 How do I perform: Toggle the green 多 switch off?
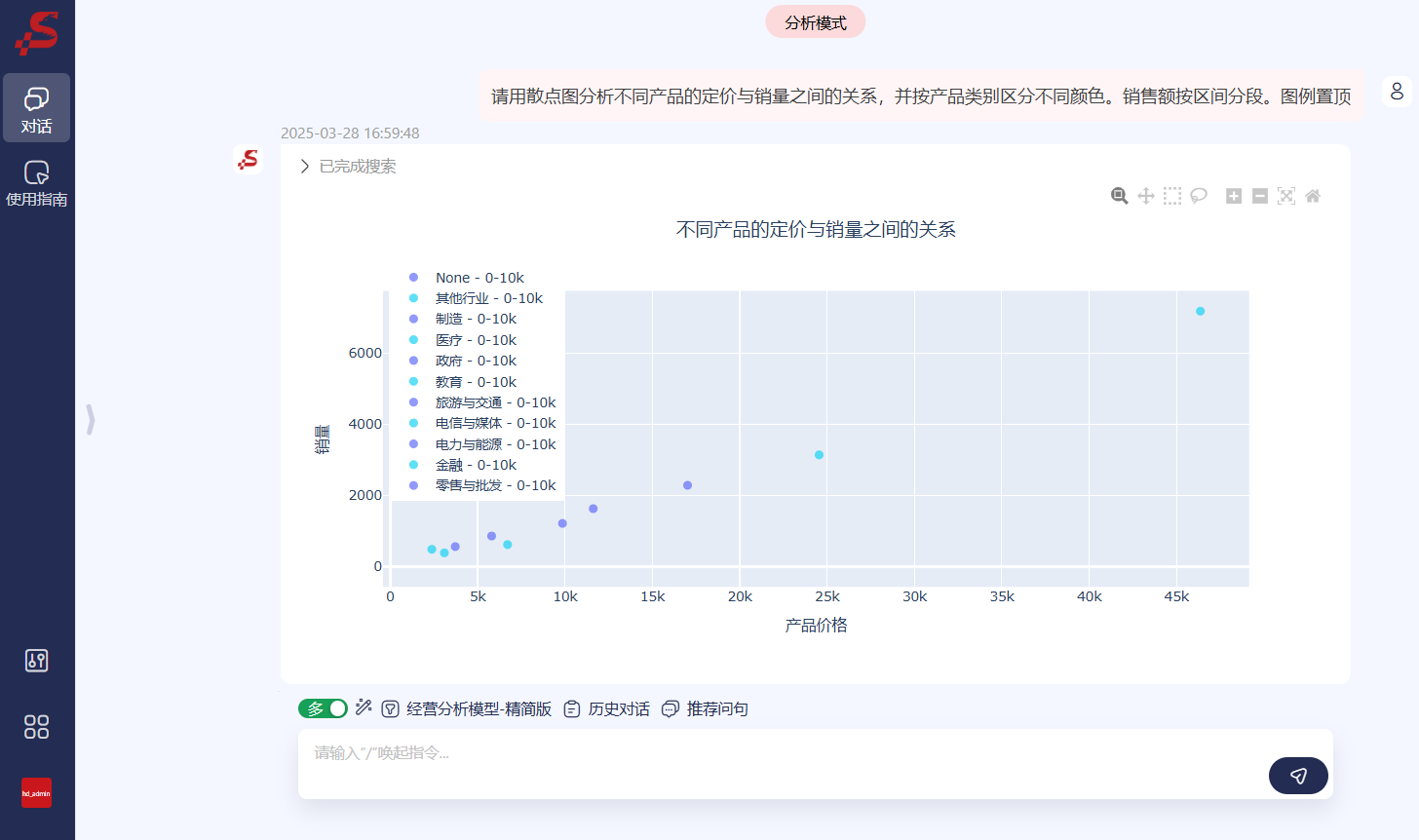click(x=323, y=707)
